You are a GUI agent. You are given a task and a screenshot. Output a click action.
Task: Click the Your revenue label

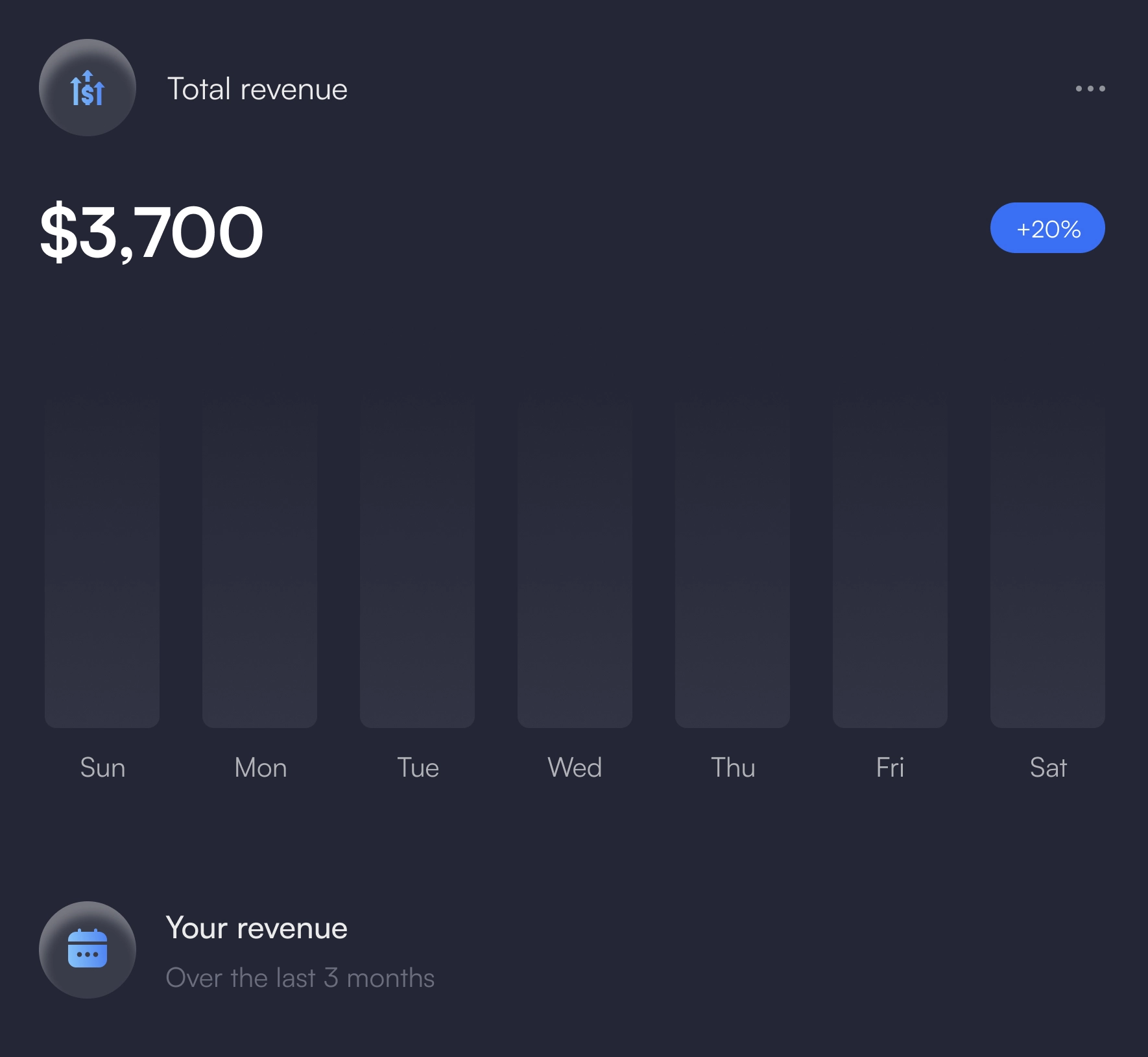point(257,928)
